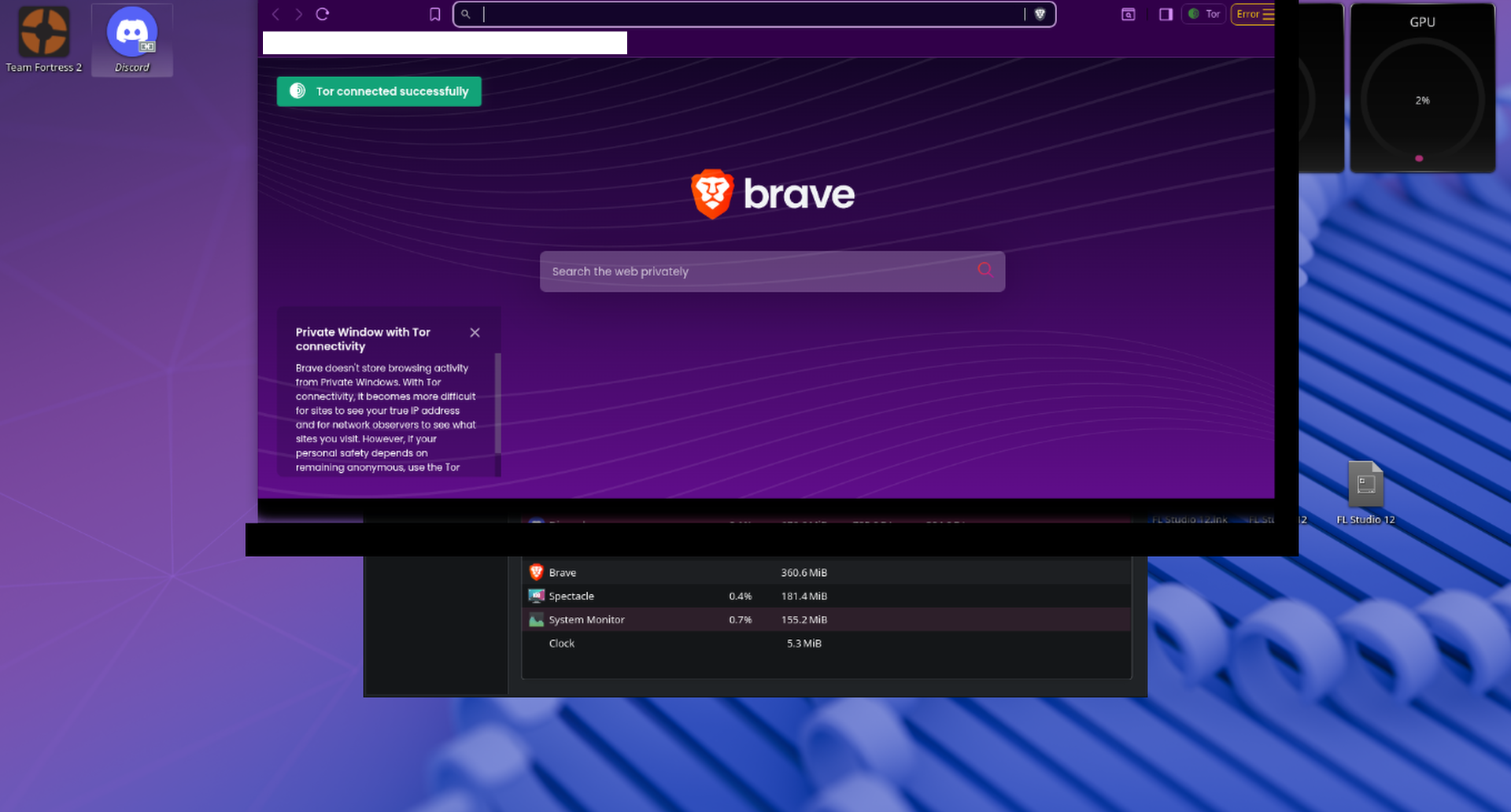This screenshot has width=1511, height=812.
Task: Open the tab search icon in the toolbar
Action: click(1129, 14)
